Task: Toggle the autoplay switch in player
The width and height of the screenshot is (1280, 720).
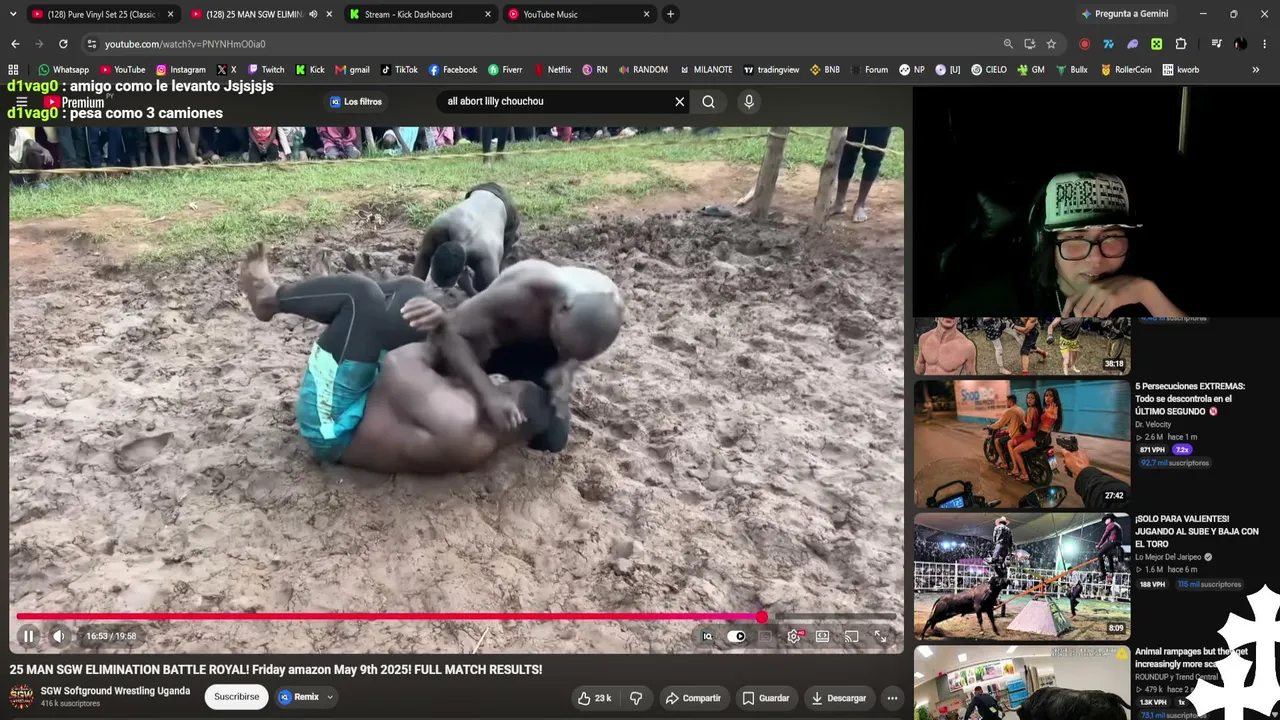Action: [737, 636]
